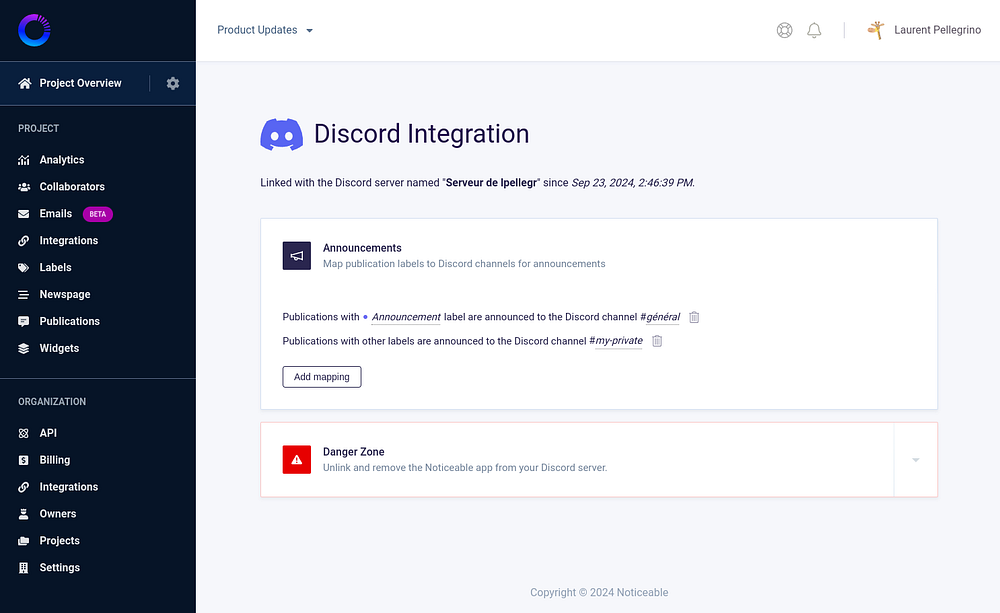Click the link date Sep 23, 2024
This screenshot has height=613, width=1000.
(x=633, y=182)
